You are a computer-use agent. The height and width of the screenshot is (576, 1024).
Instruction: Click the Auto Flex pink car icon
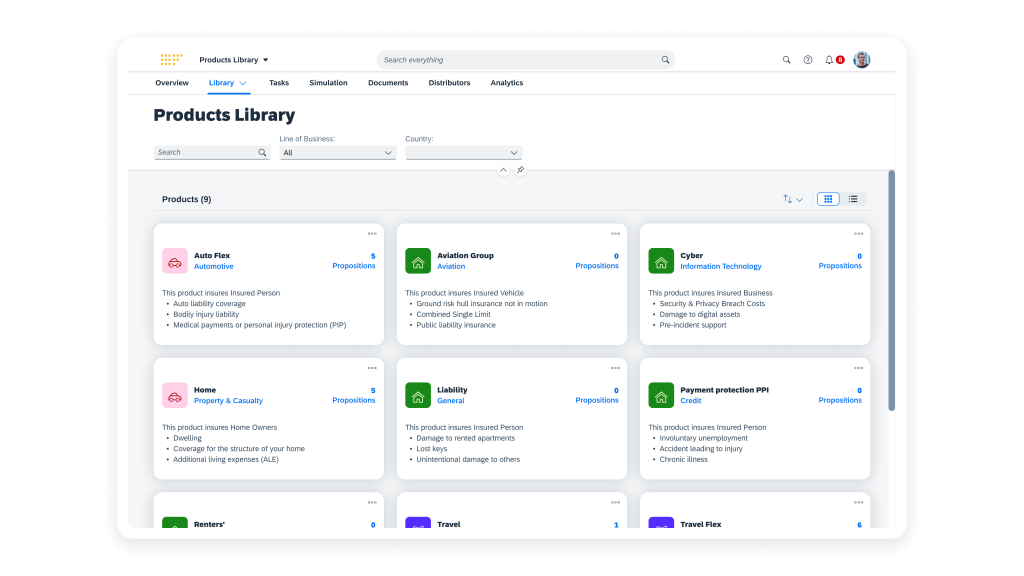coord(174,261)
